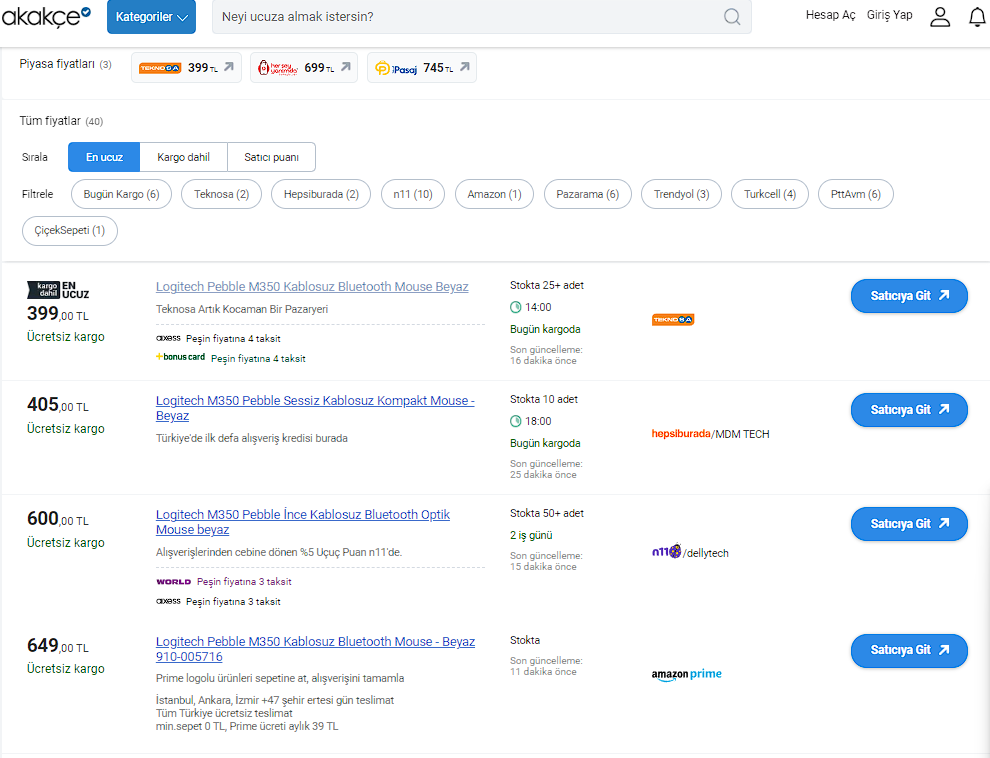Toggle PttAvm (6) filter

tap(856, 194)
